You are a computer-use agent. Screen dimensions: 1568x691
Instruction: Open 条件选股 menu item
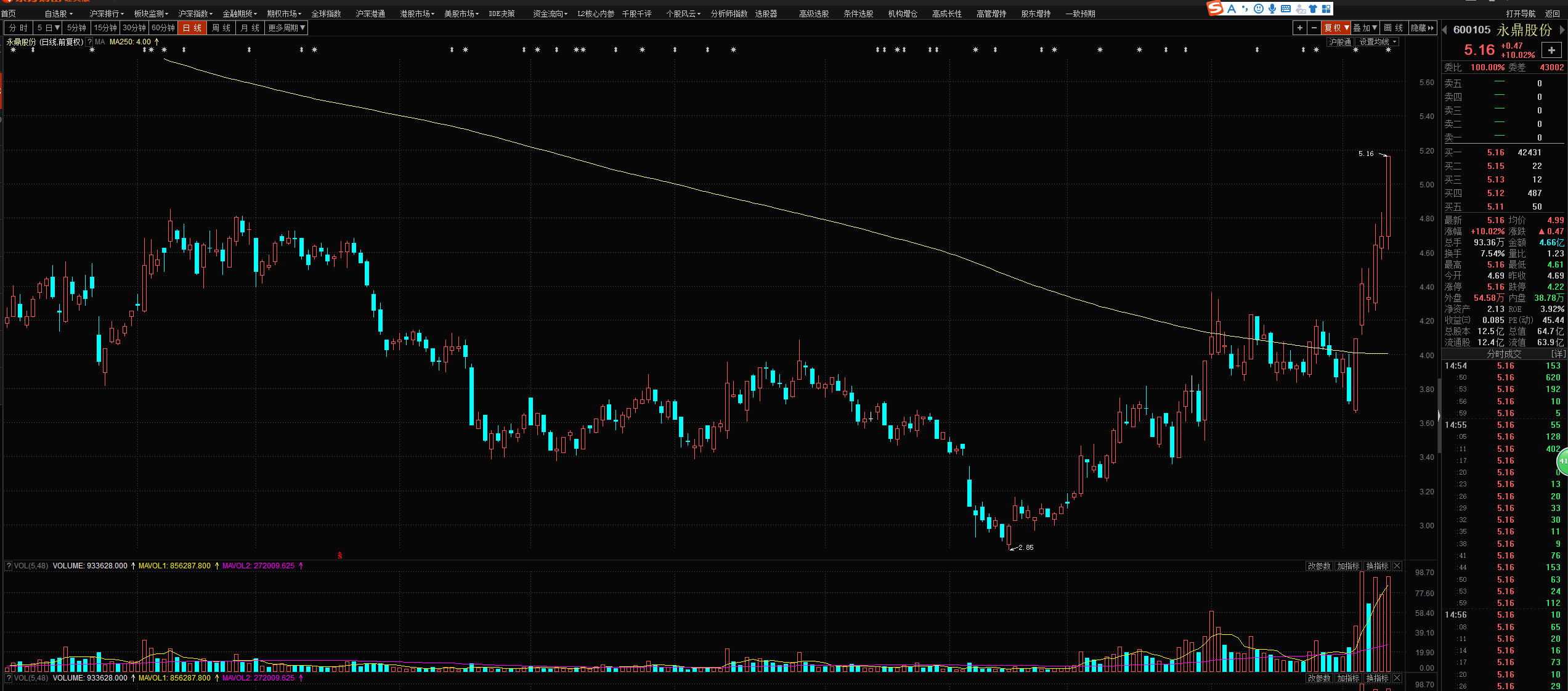858,14
